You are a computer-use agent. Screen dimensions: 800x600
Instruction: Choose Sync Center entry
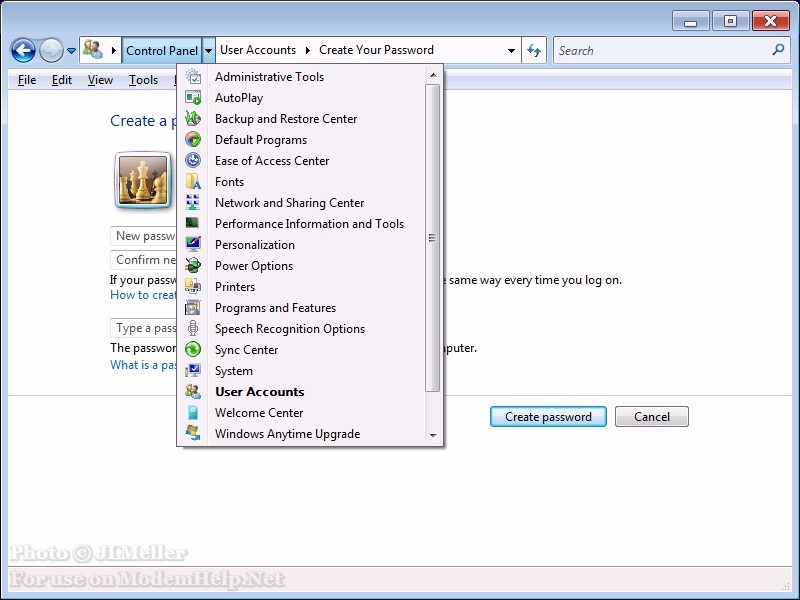coord(246,349)
